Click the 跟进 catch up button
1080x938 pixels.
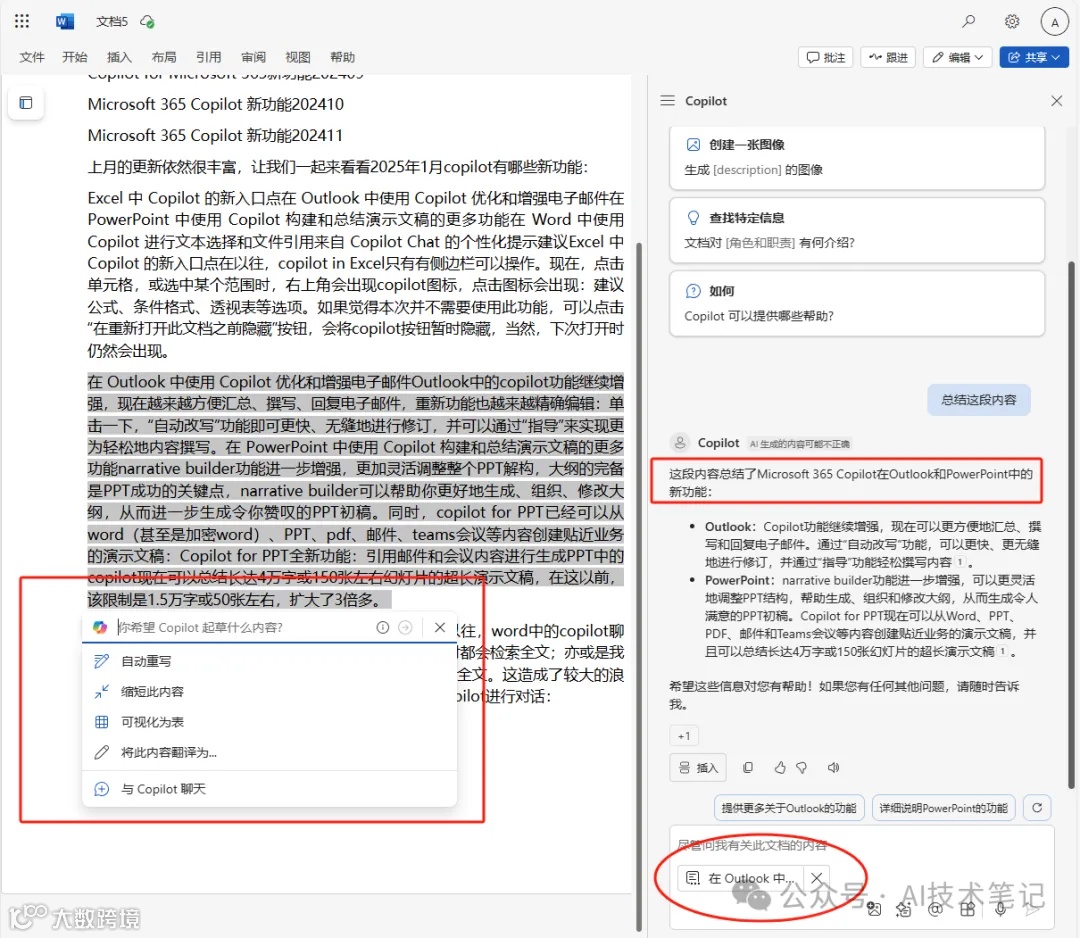click(888, 57)
